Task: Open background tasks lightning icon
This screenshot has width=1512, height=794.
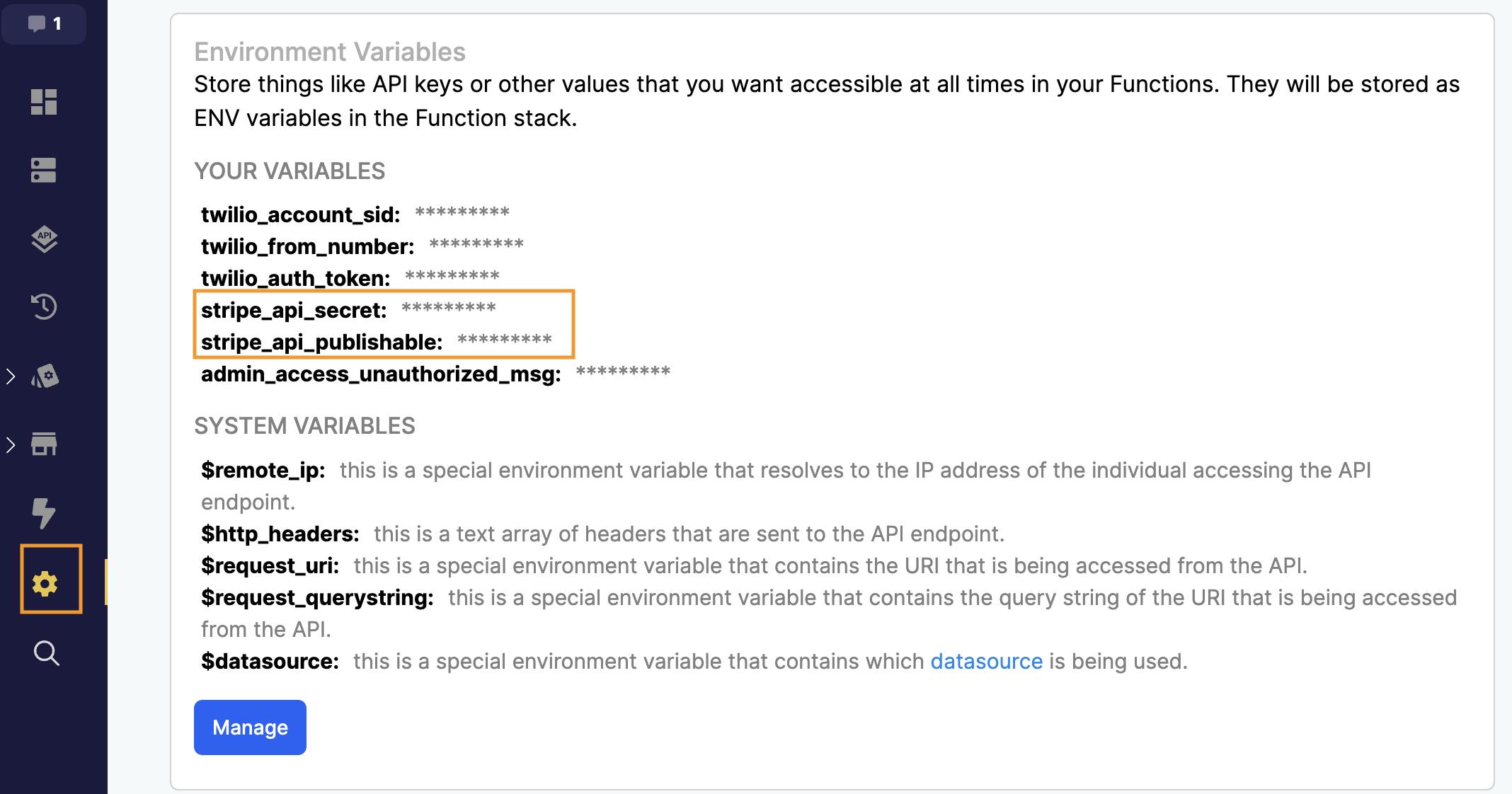Action: [x=44, y=513]
